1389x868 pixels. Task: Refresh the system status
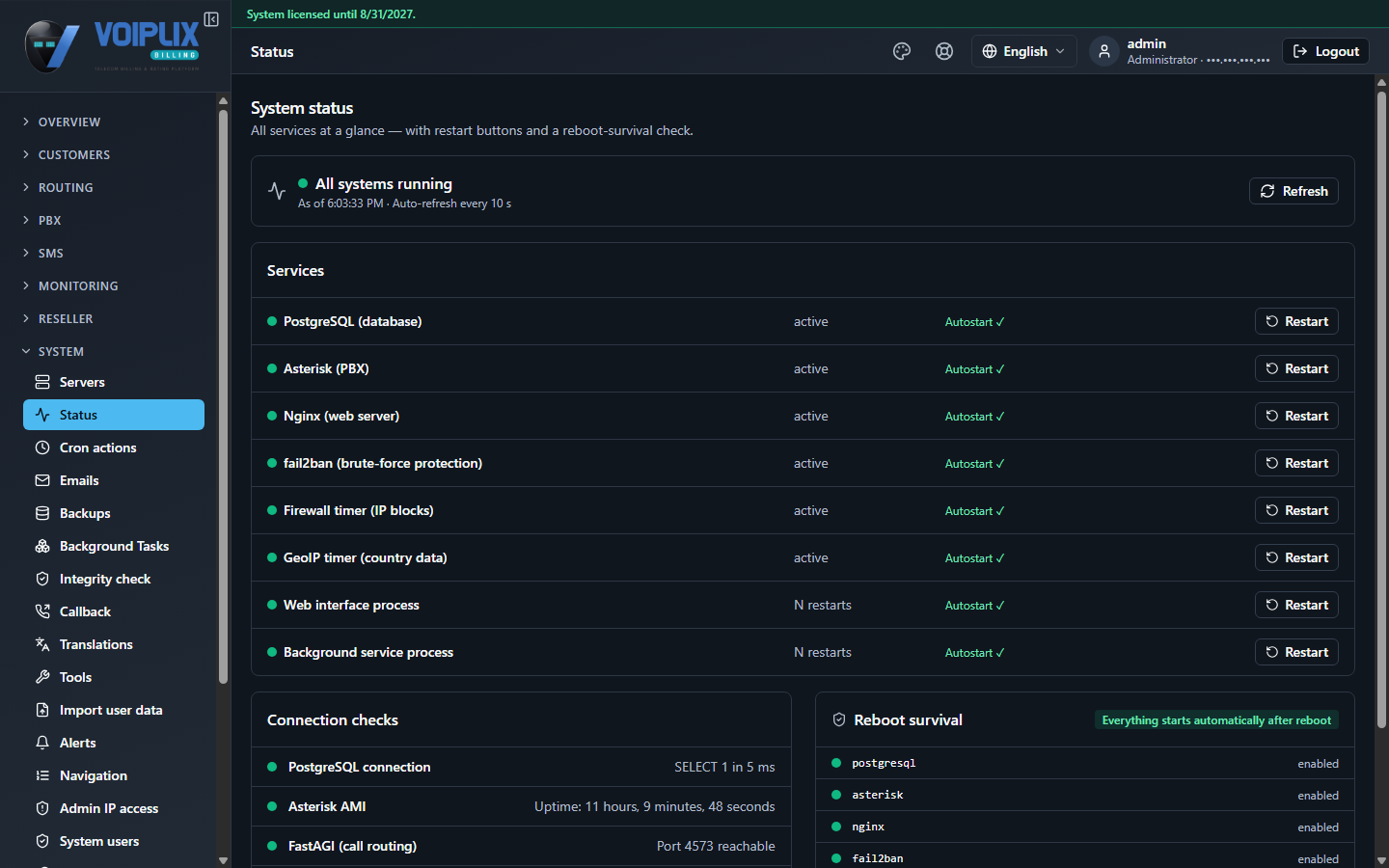(x=1294, y=191)
